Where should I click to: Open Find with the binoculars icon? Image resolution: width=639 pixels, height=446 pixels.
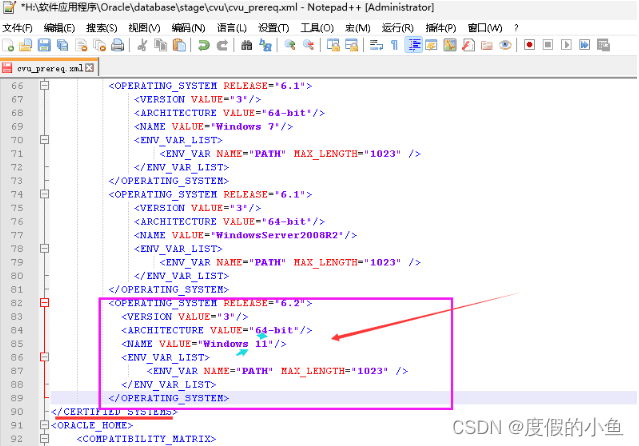point(247,45)
